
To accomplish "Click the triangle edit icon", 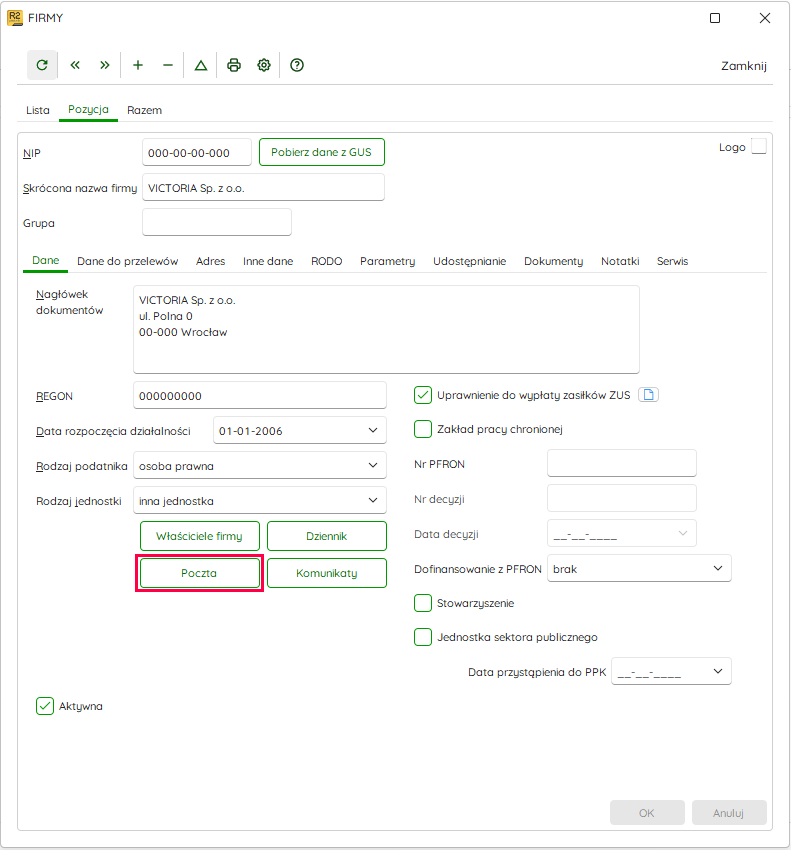I will 201,65.
